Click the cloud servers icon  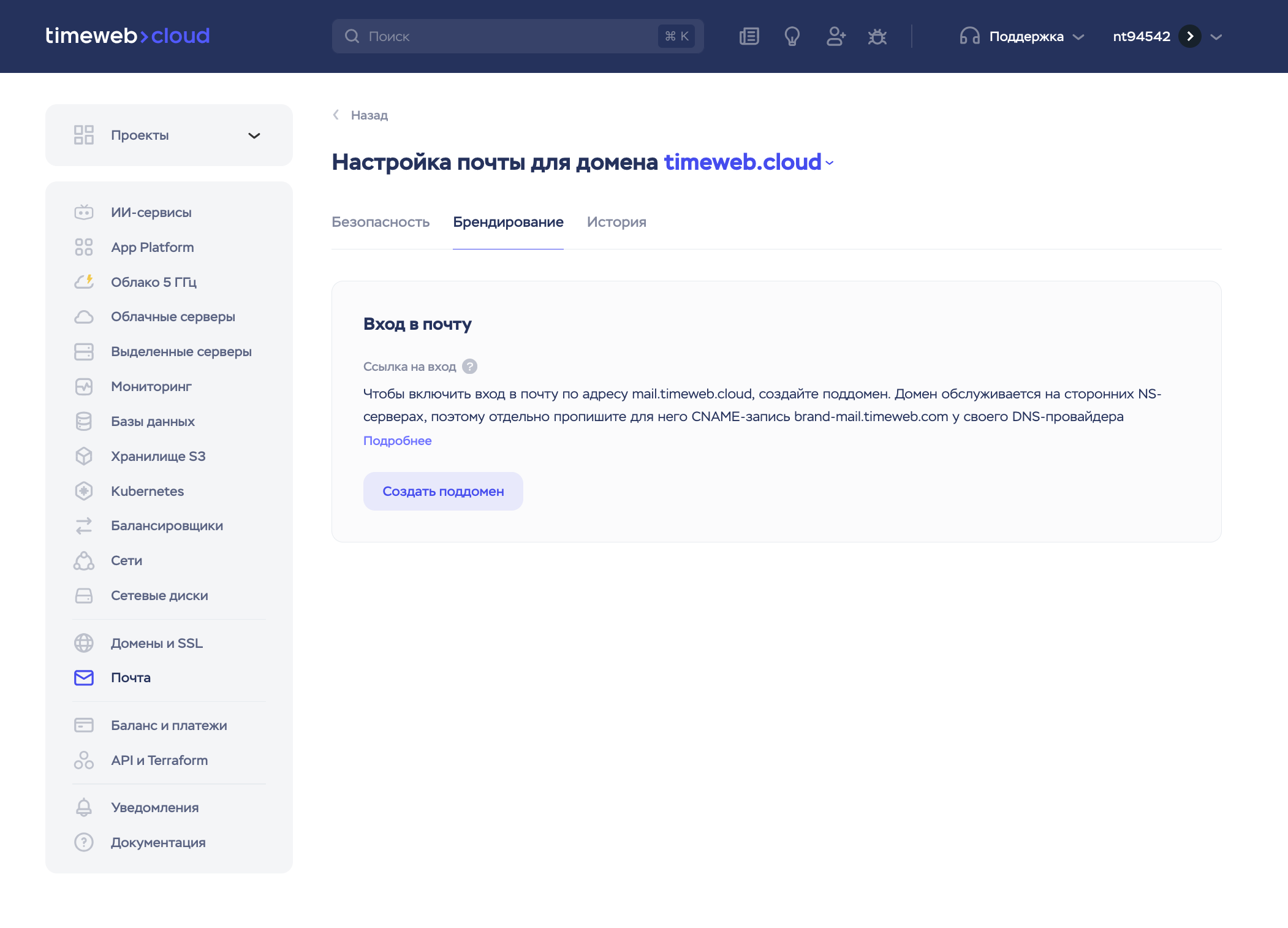[x=84, y=317]
